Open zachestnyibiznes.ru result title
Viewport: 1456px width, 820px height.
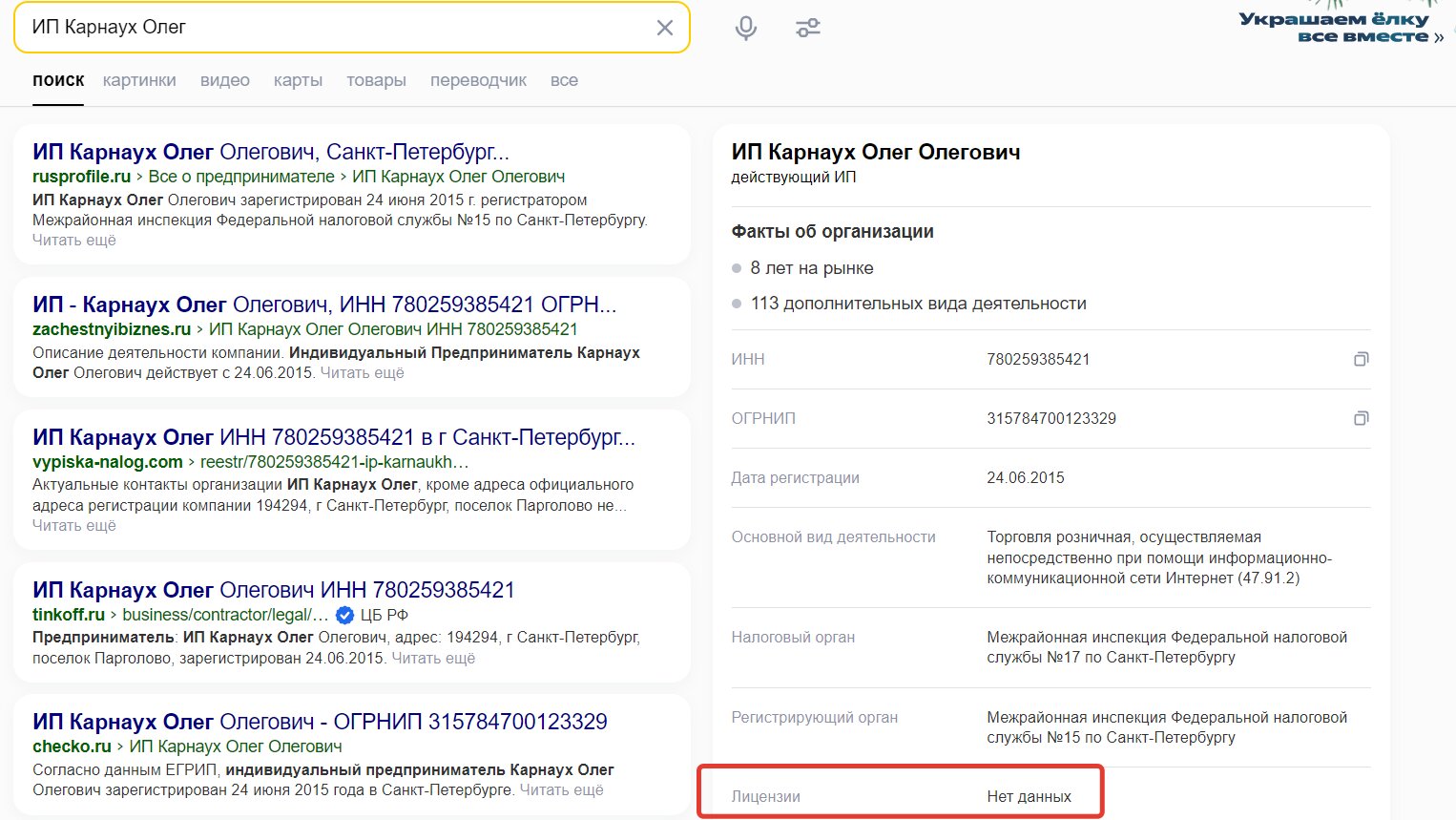pos(324,305)
